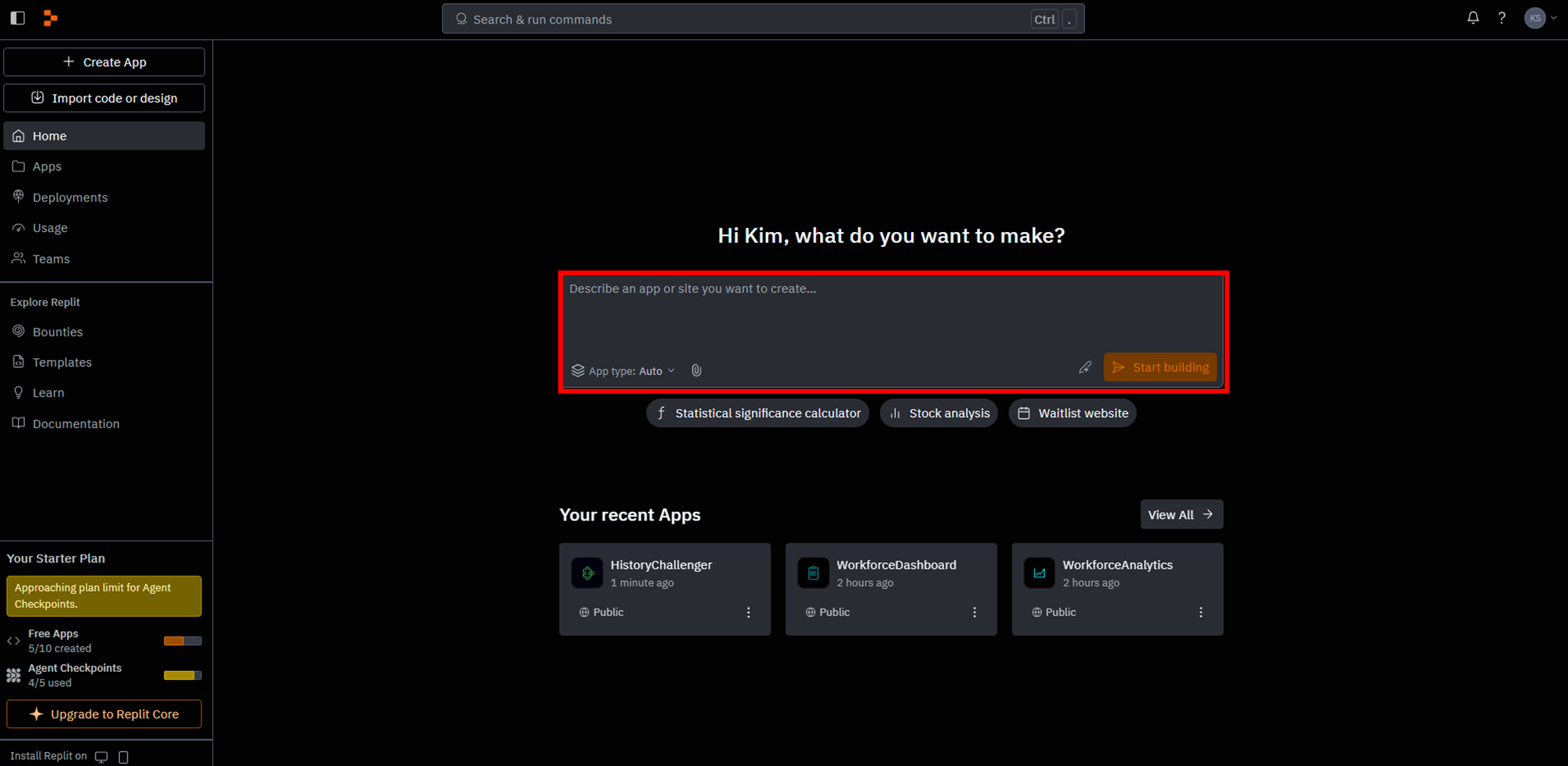1568x766 pixels.
Task: Click the Free Apps code brackets icon
Action: tap(13, 641)
